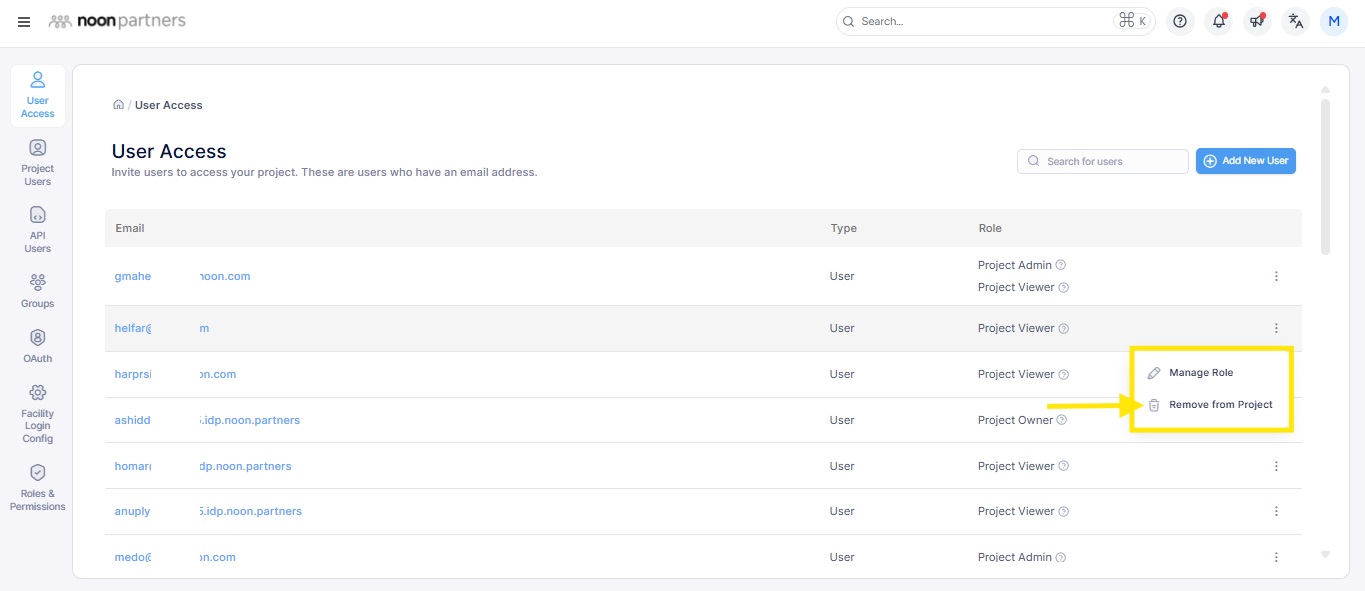The image size is (1365, 591).
Task: Open Facility Login Config page
Action: pyautogui.click(x=38, y=413)
